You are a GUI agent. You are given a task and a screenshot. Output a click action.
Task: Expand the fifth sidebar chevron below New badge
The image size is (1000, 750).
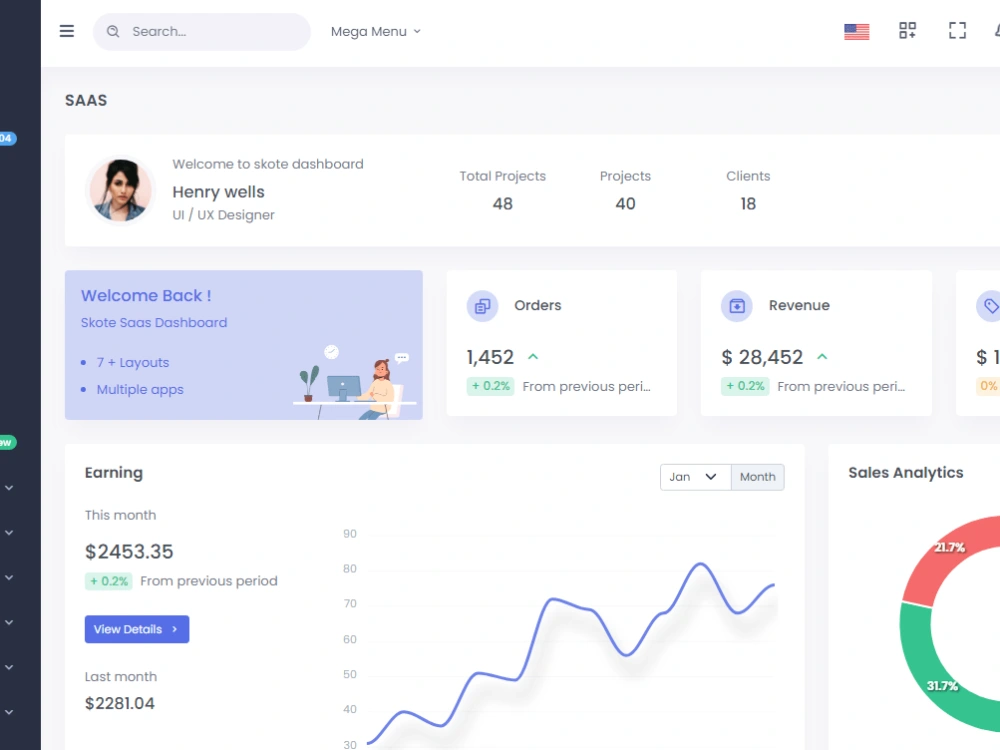9,667
